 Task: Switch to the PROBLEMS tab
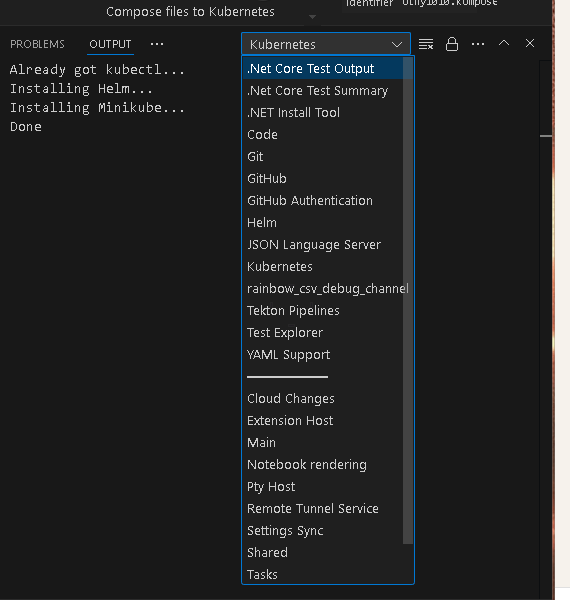[37, 44]
